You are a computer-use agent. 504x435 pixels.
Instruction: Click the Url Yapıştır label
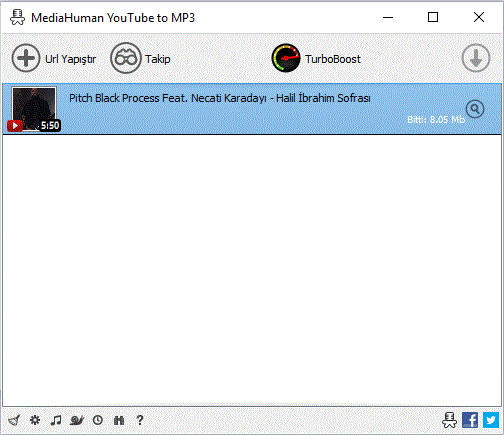pos(70,59)
